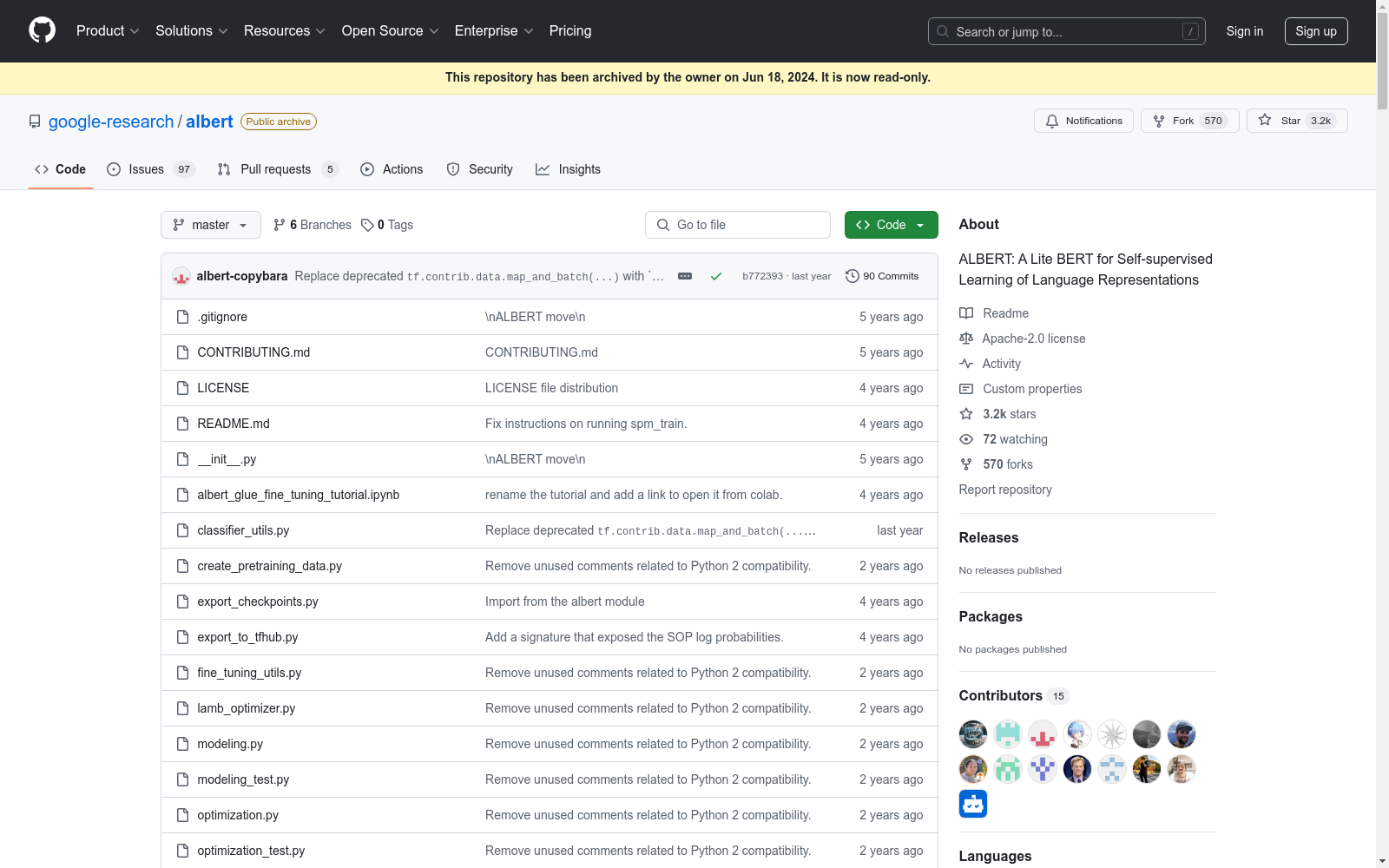The width and height of the screenshot is (1389, 868).
Task: Open the Product menu
Action: [x=108, y=31]
